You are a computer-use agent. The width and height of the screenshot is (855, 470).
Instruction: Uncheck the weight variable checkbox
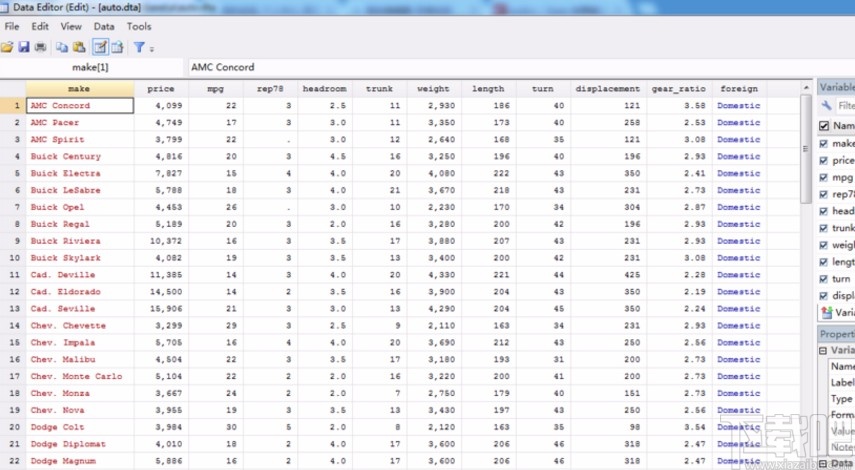coord(824,245)
